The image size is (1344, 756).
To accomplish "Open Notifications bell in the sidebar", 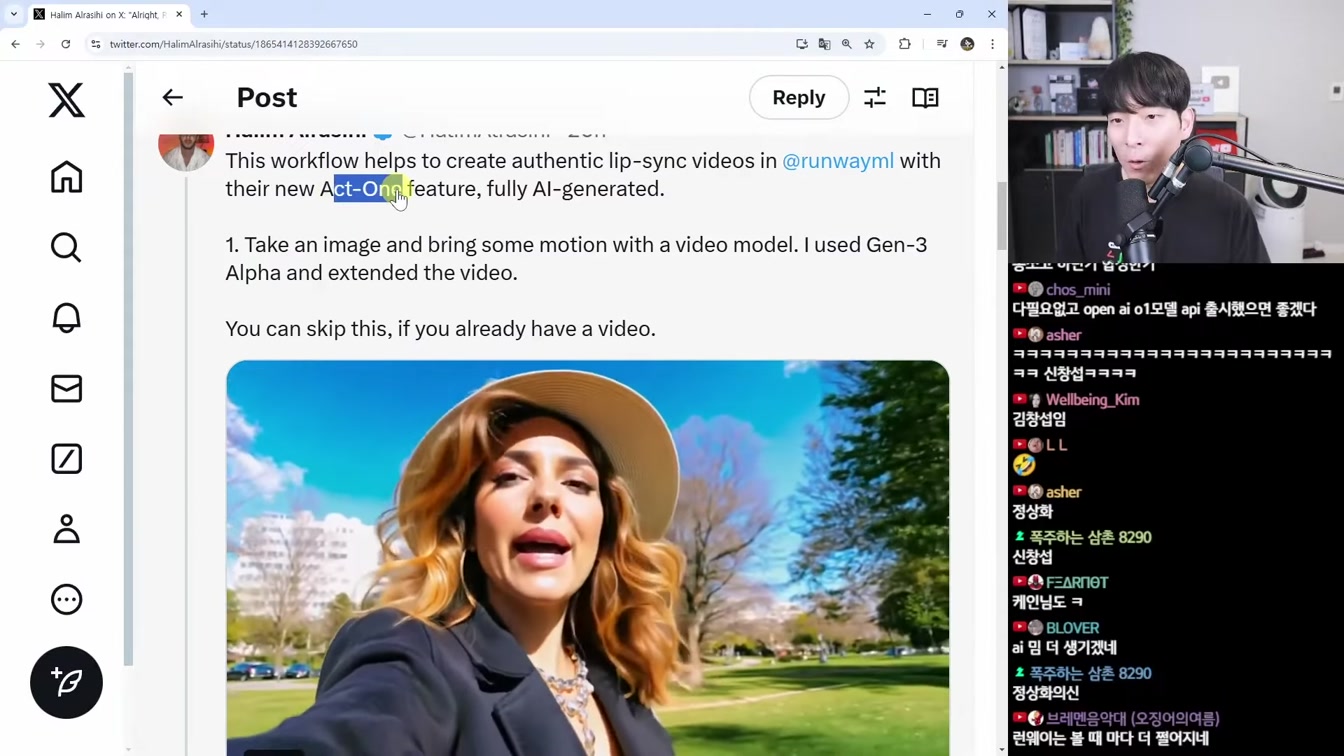I will point(67,317).
